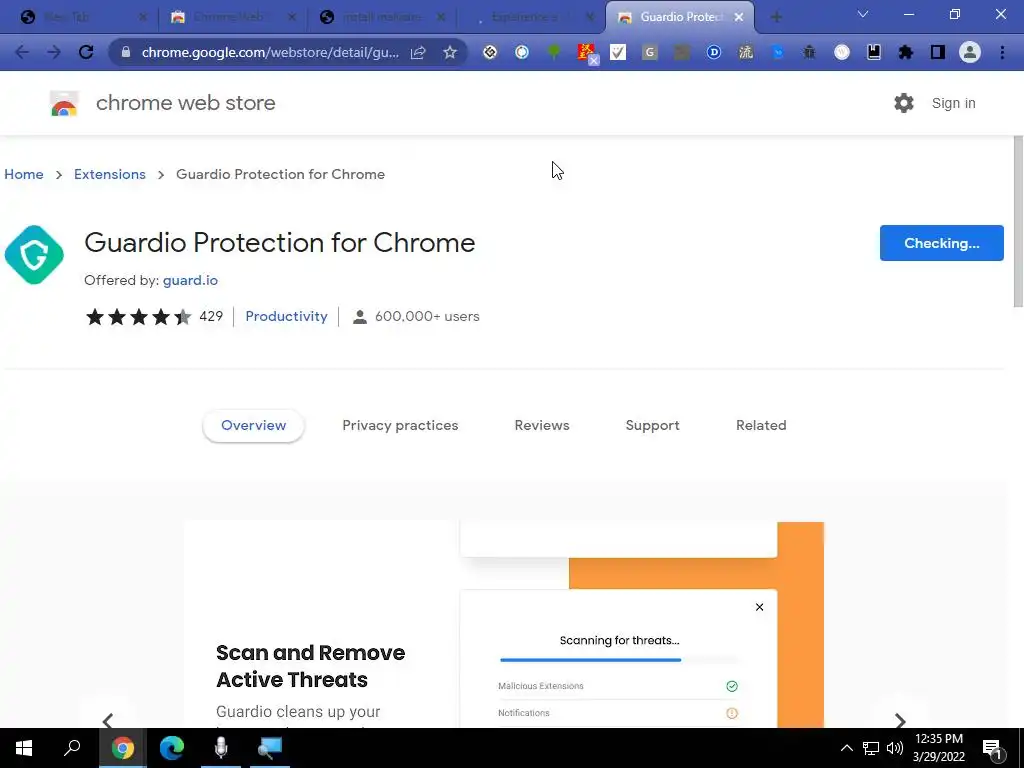This screenshot has width=1024, height=768.
Task: Show next screenshot in carousel
Action: 900,720
